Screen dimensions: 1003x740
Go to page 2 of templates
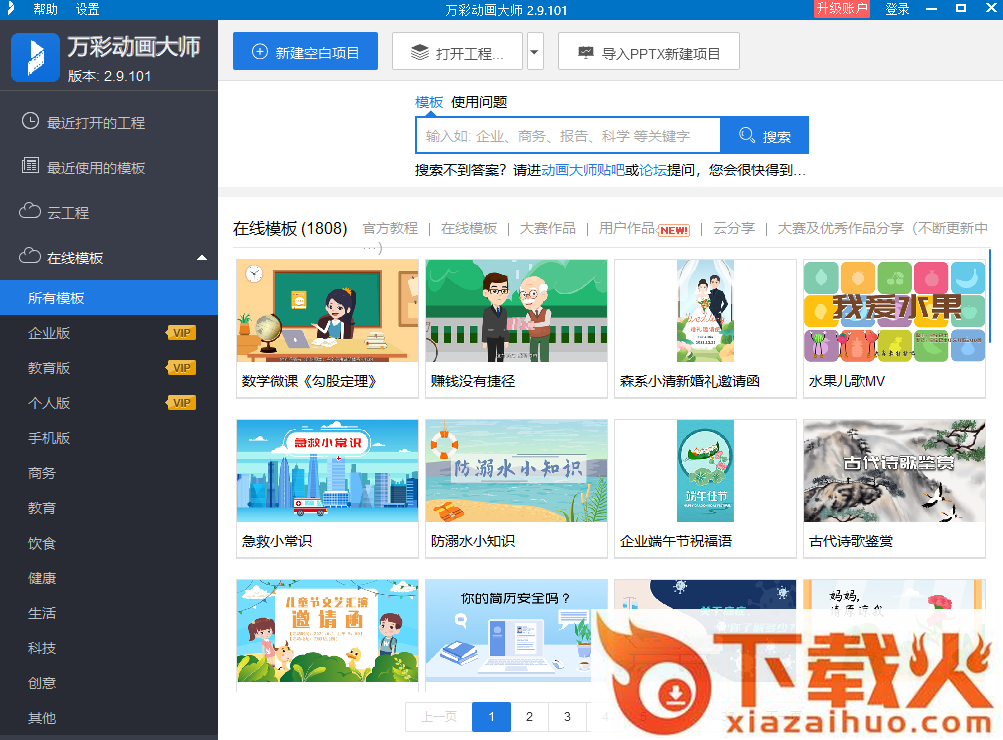529,717
